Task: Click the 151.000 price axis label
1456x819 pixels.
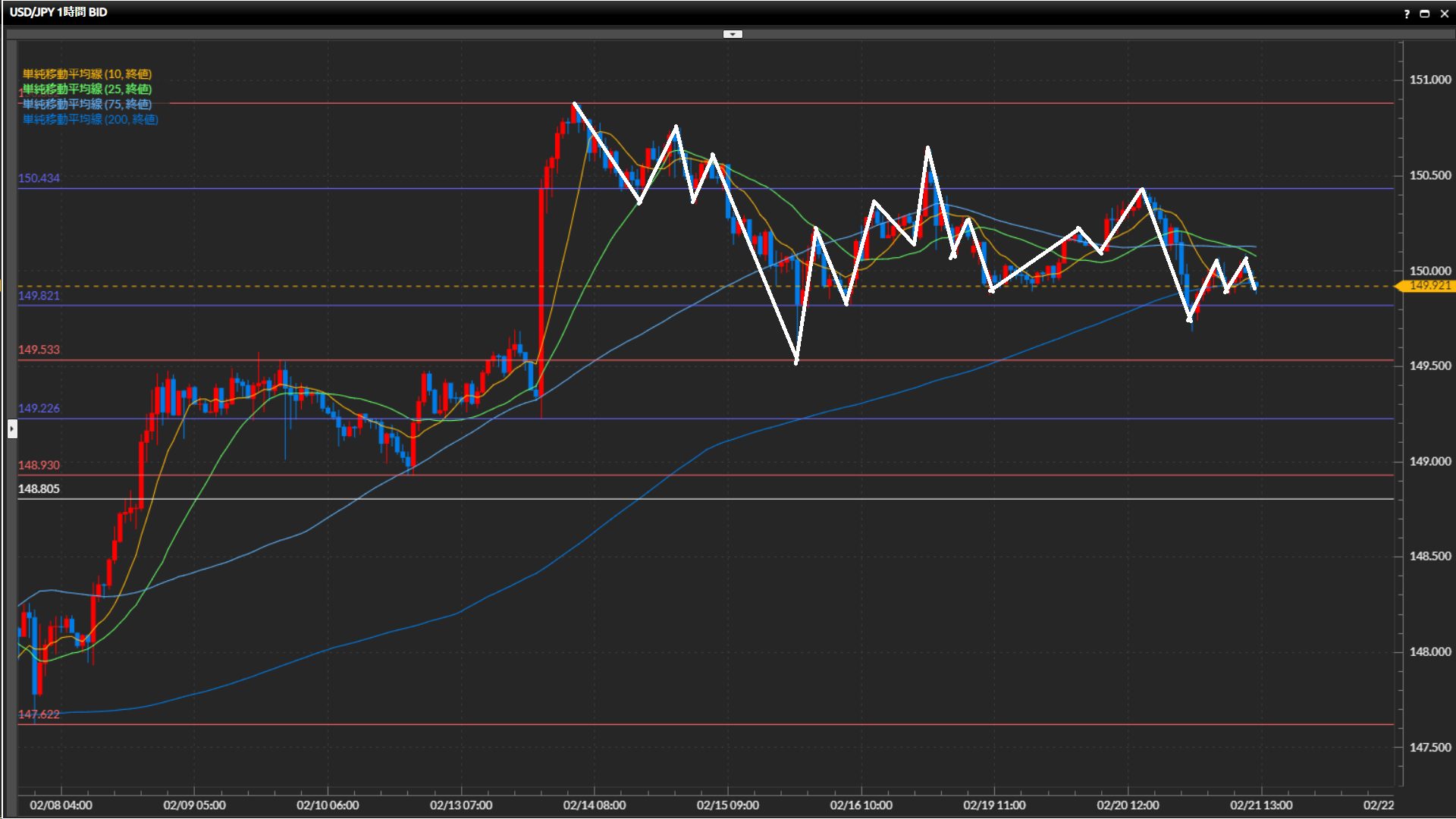Action: click(1429, 80)
